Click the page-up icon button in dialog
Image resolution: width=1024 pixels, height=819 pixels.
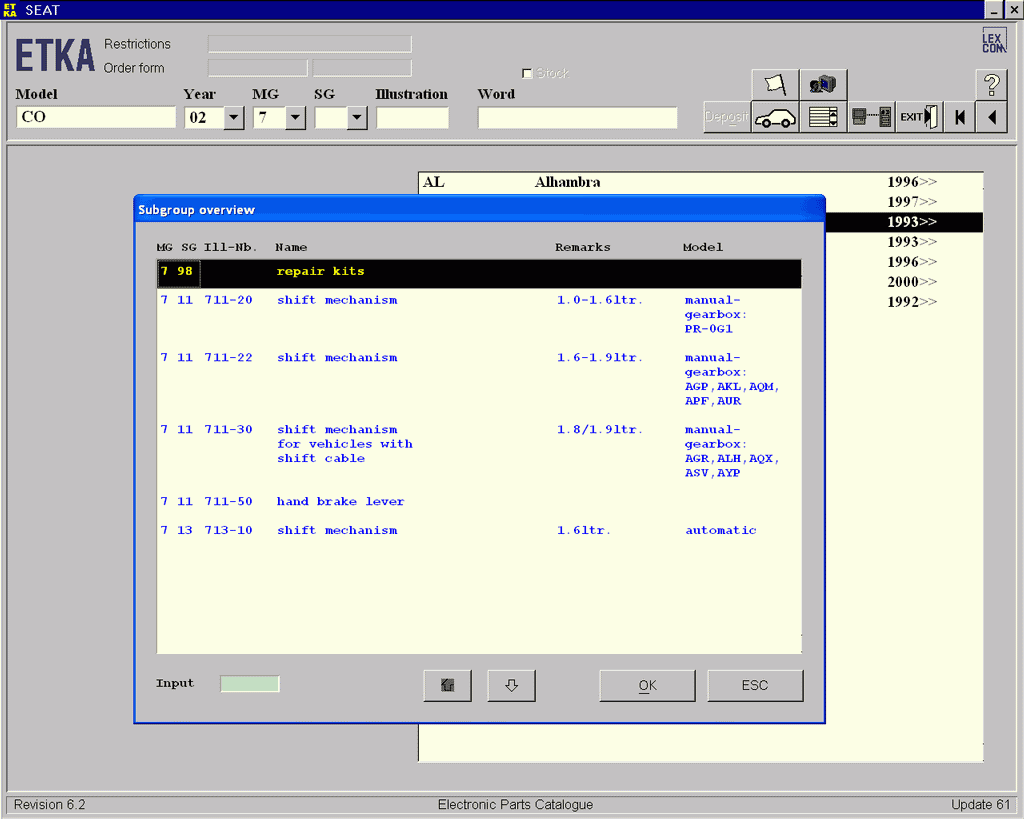click(x=447, y=685)
